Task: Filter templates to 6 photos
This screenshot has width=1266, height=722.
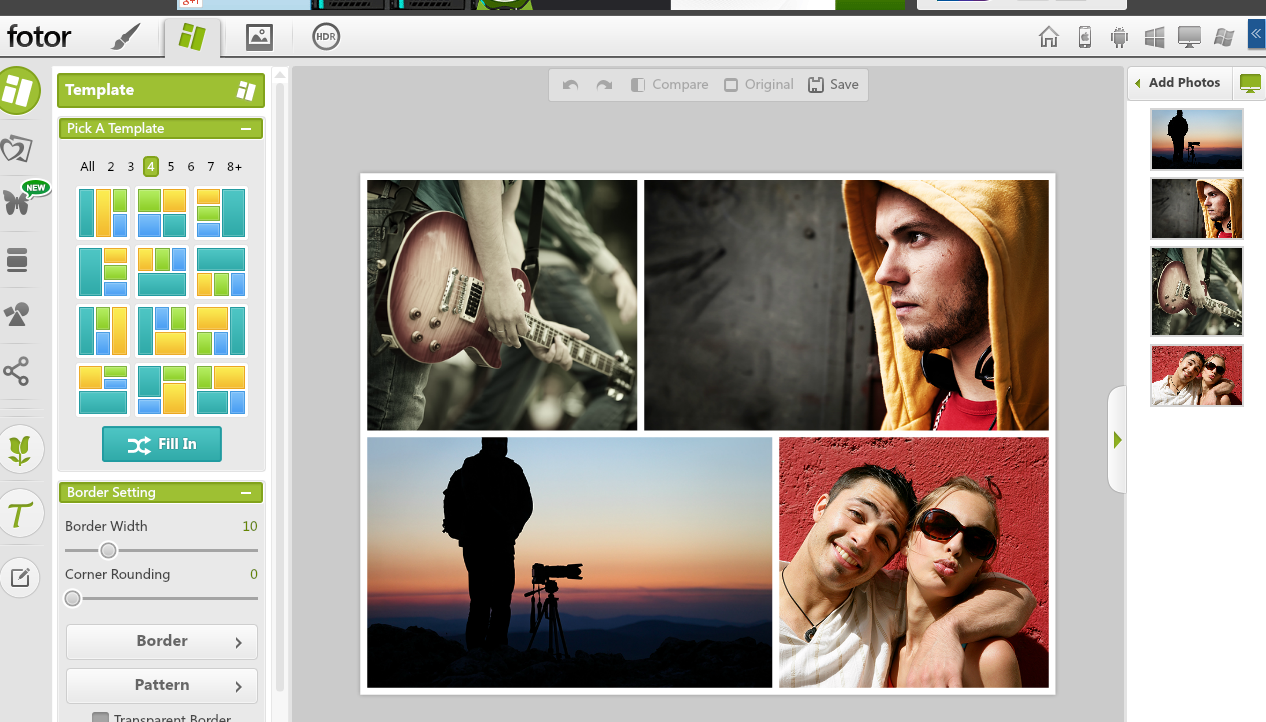Action: click(x=191, y=166)
